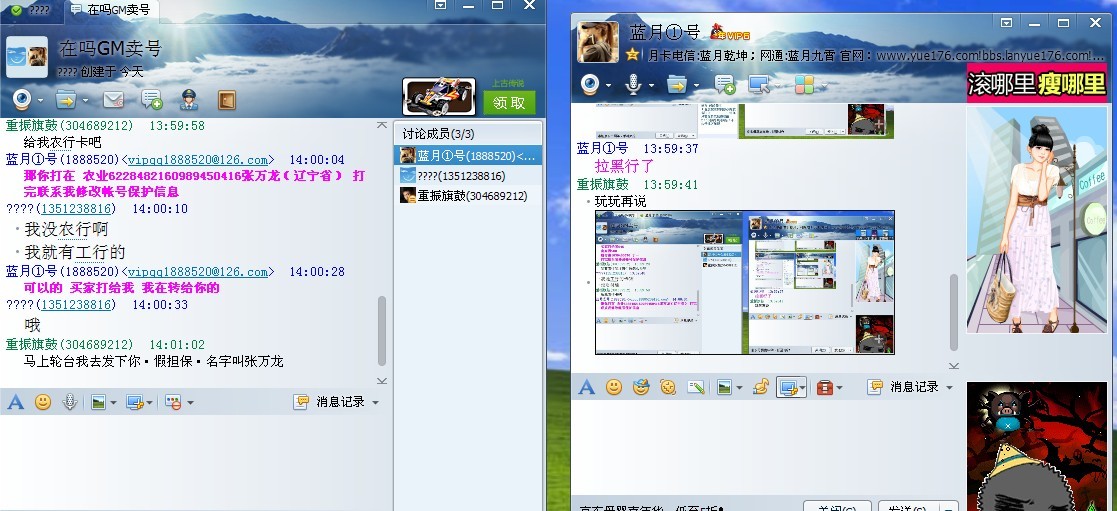Click the discussion chat scrollbar thumb
Image resolution: width=1117 pixels, height=511 pixels.
[x=382, y=331]
